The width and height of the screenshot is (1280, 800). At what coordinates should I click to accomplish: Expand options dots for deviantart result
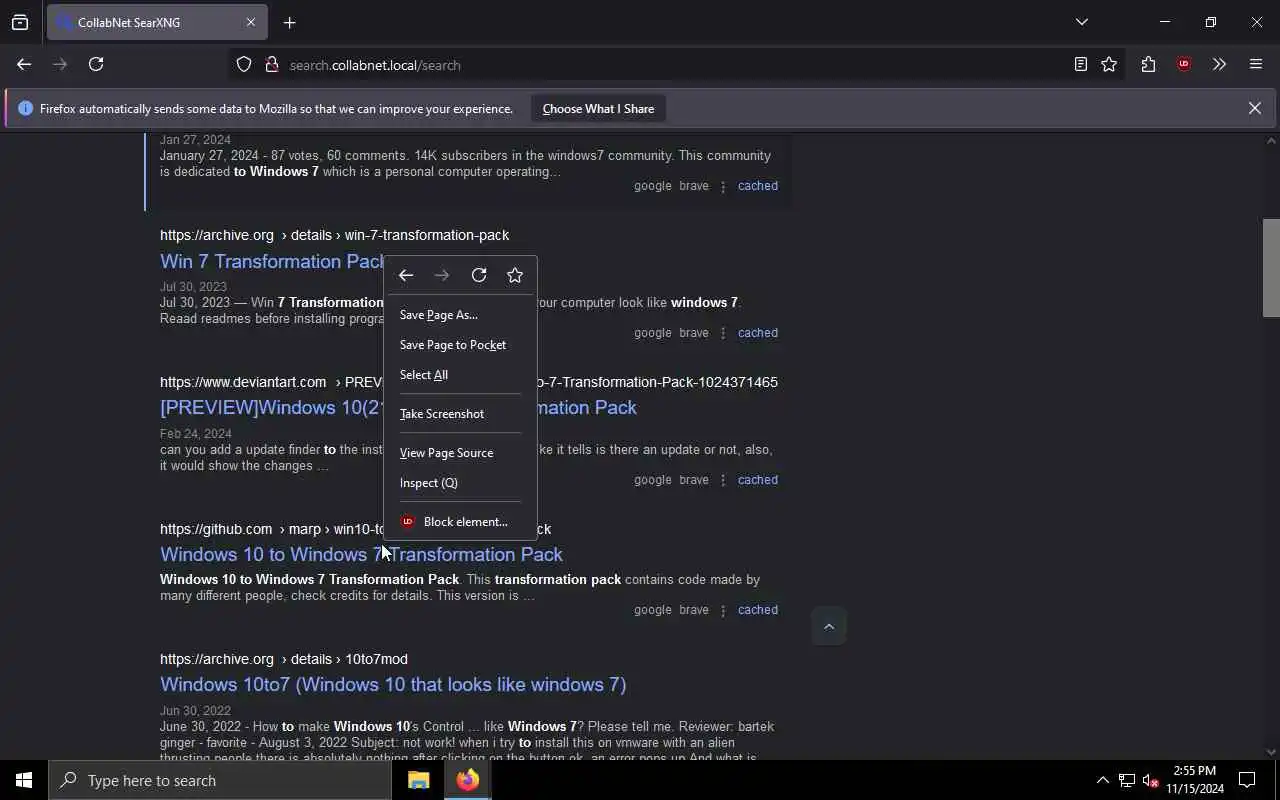723,480
